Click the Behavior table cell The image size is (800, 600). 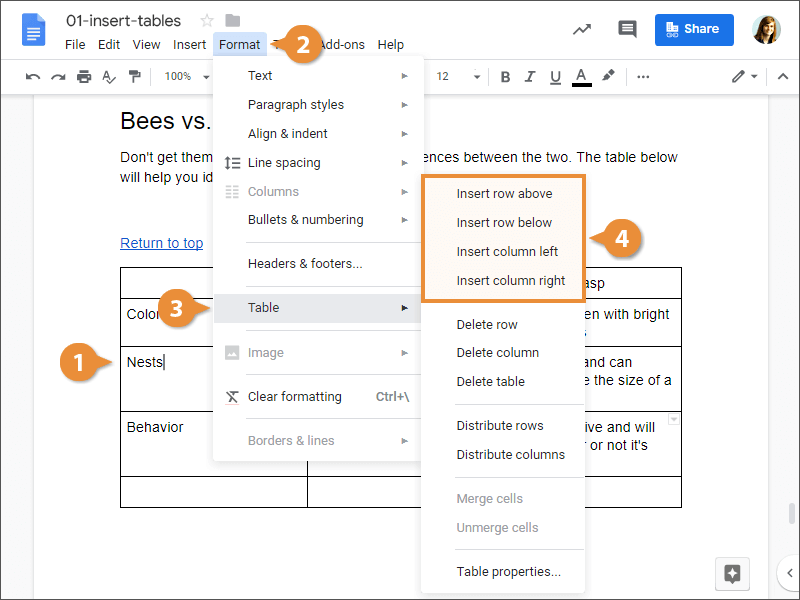click(167, 443)
